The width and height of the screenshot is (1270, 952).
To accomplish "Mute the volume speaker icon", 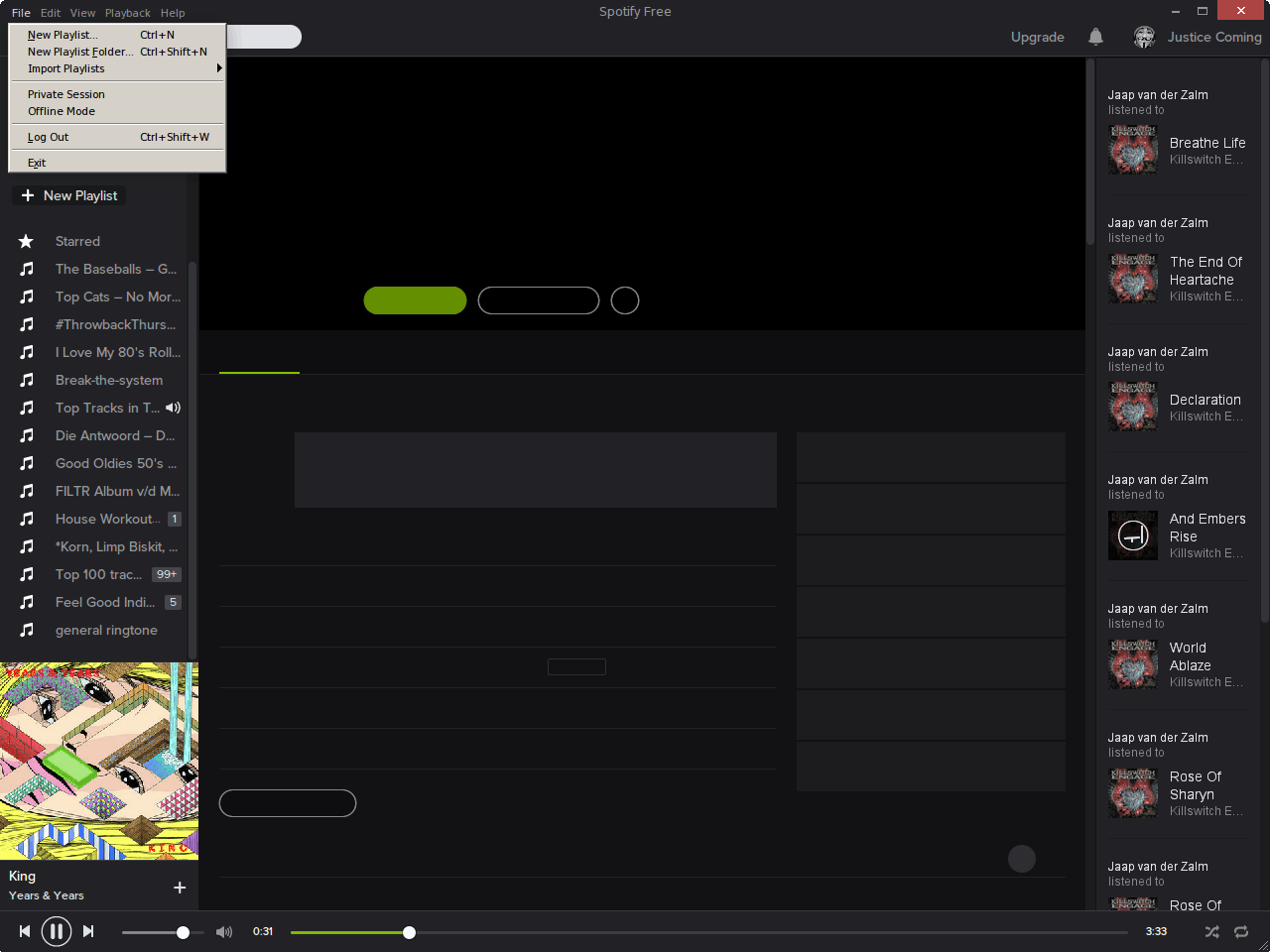I will tap(224, 932).
